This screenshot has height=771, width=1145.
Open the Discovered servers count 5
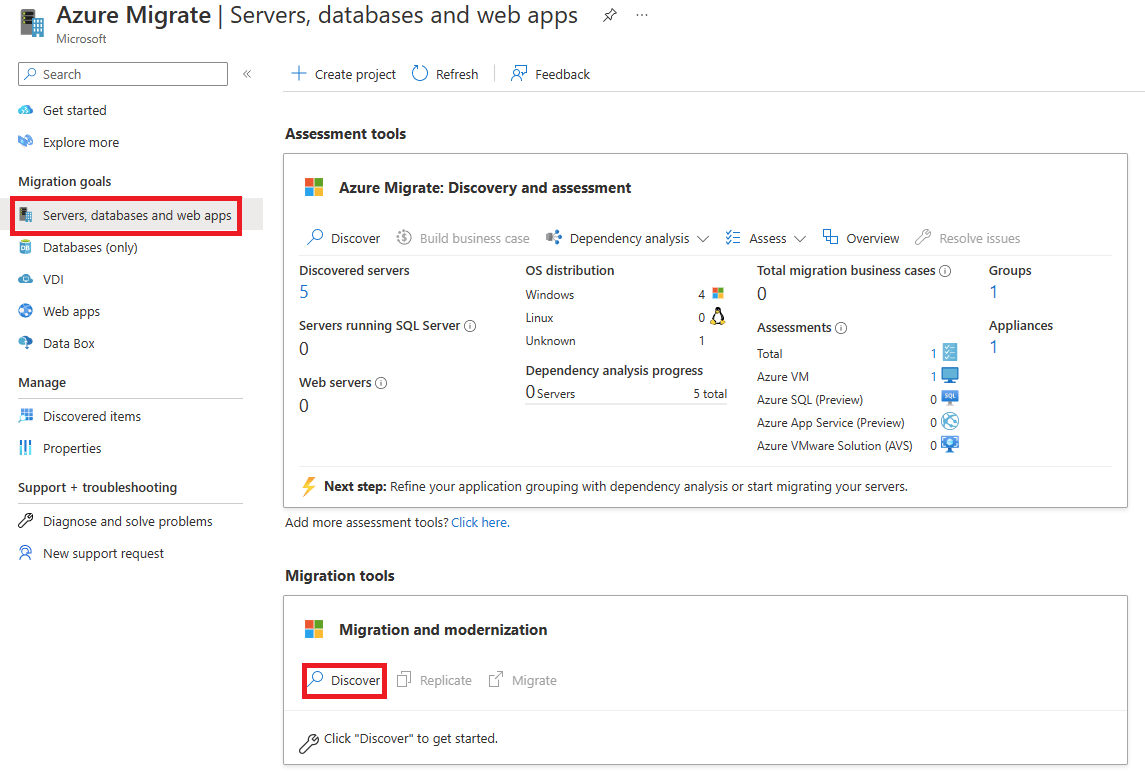(x=304, y=292)
